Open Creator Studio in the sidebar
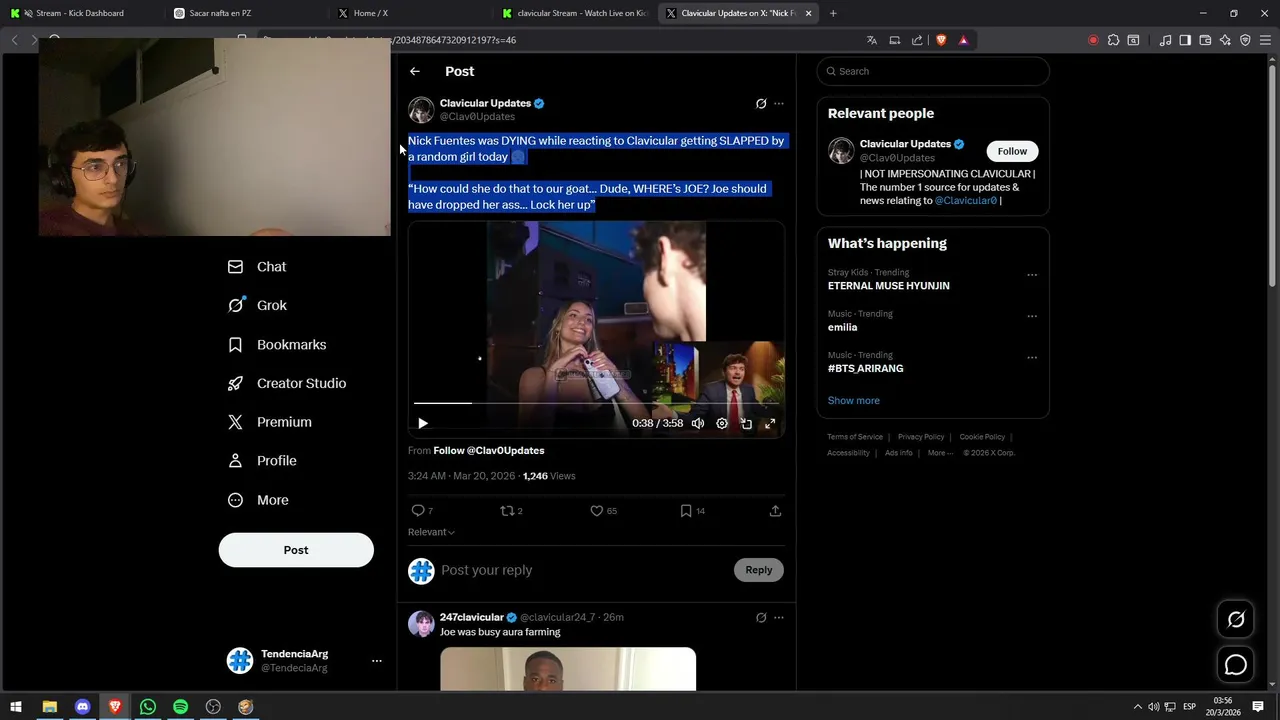Viewport: 1280px width, 720px height. coord(287,383)
